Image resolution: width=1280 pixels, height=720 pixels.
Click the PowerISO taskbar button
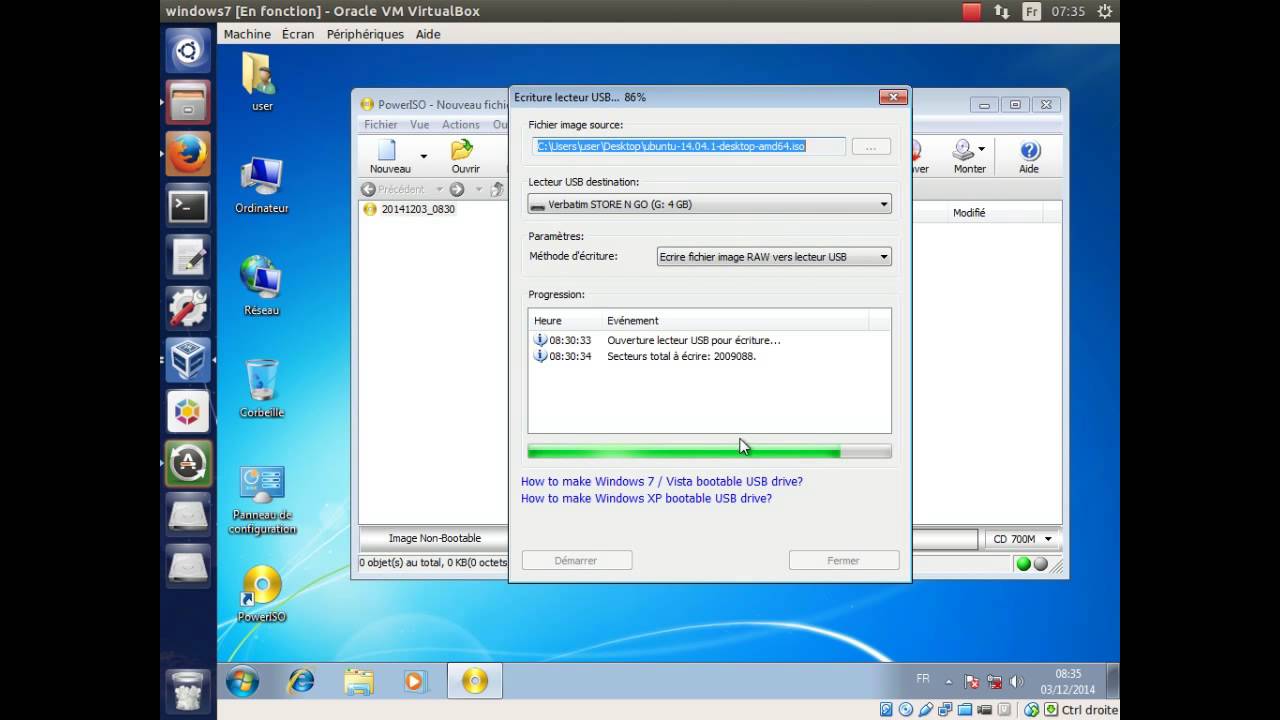(x=475, y=682)
